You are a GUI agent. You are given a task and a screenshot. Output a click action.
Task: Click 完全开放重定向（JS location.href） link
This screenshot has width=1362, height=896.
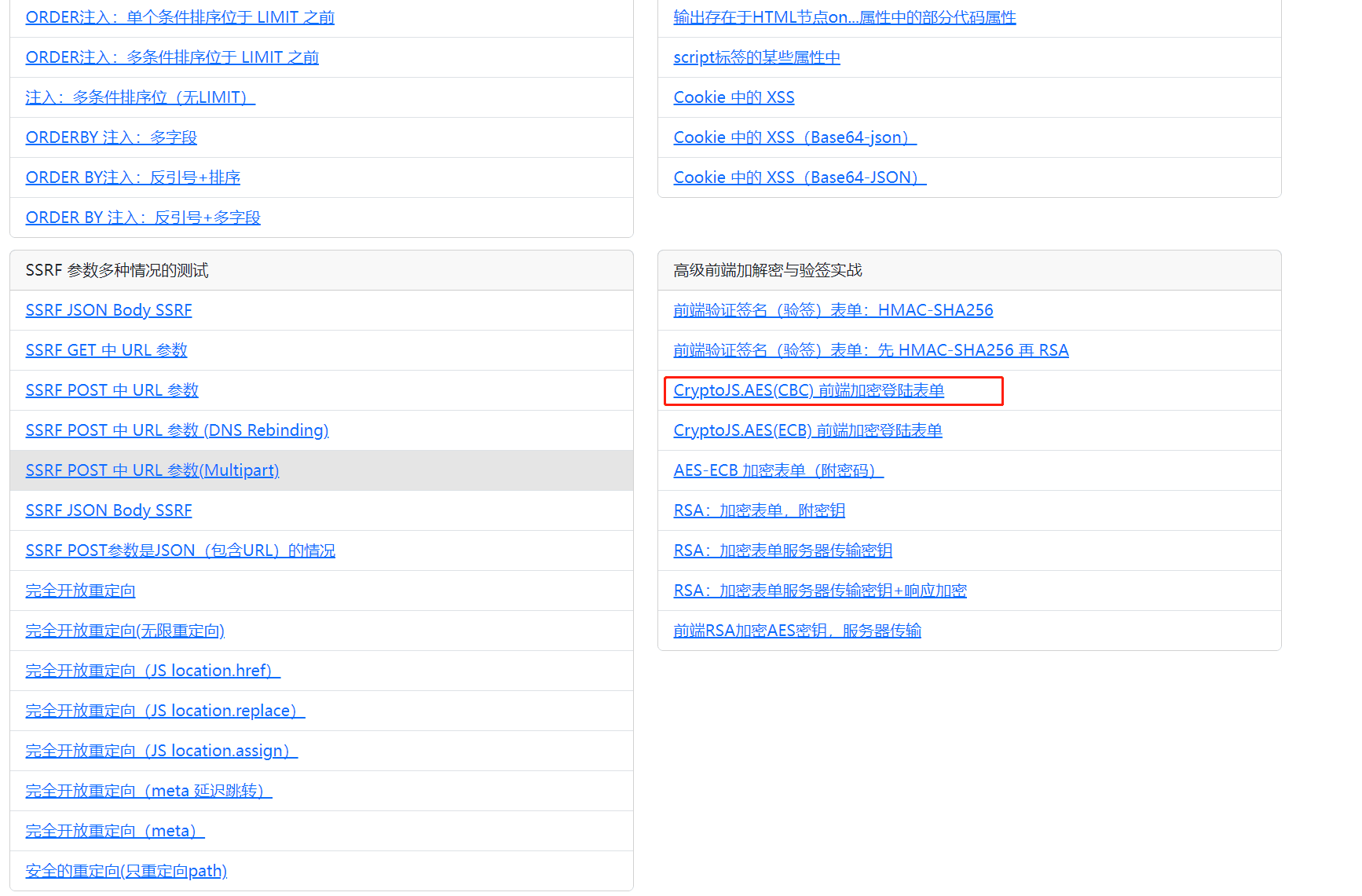[152, 671]
